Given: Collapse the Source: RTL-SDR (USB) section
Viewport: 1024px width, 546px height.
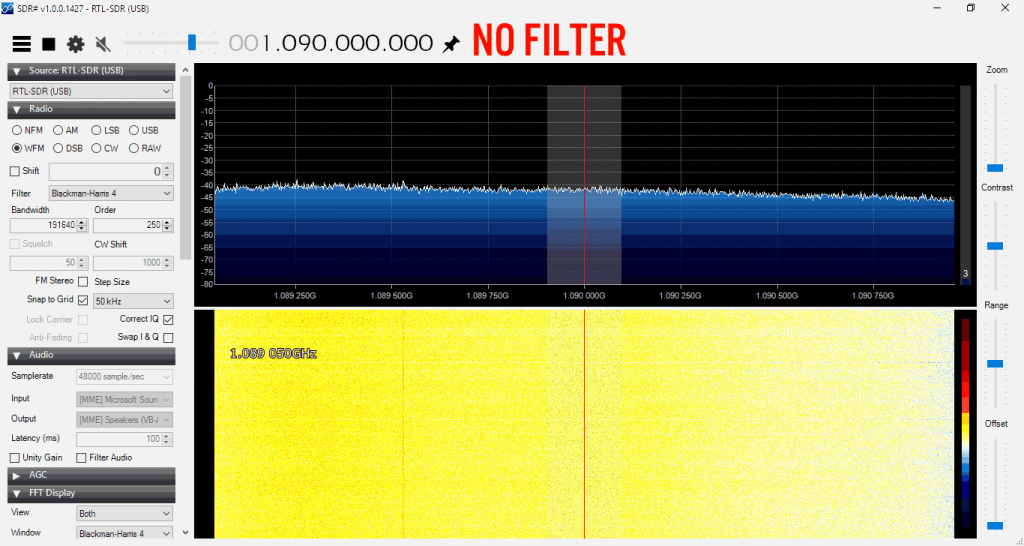Looking at the screenshot, I should pos(17,71).
